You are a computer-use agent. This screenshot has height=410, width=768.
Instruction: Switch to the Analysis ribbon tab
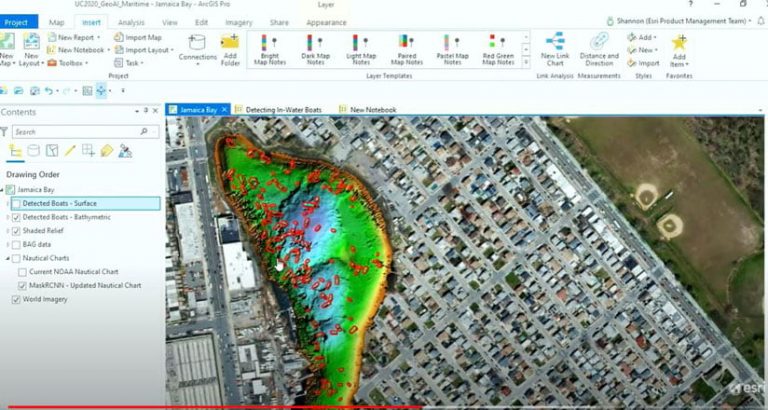point(131,23)
